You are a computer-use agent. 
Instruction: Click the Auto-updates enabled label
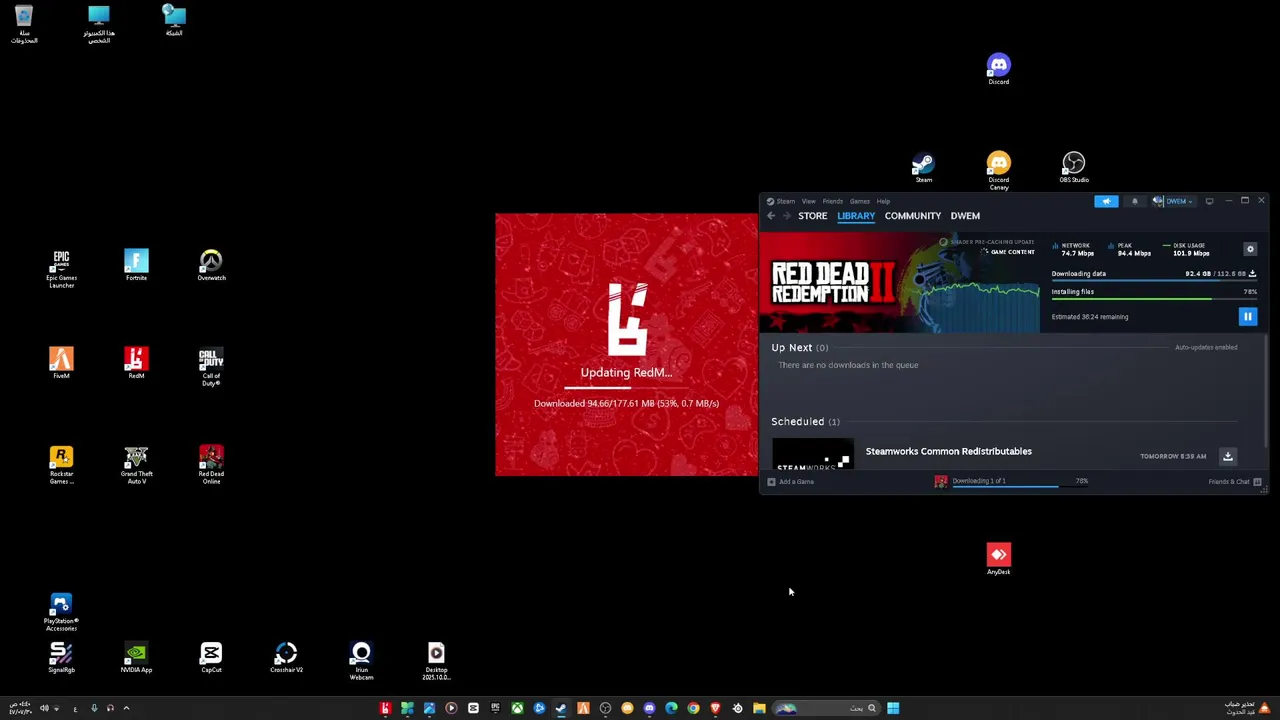click(x=1206, y=347)
